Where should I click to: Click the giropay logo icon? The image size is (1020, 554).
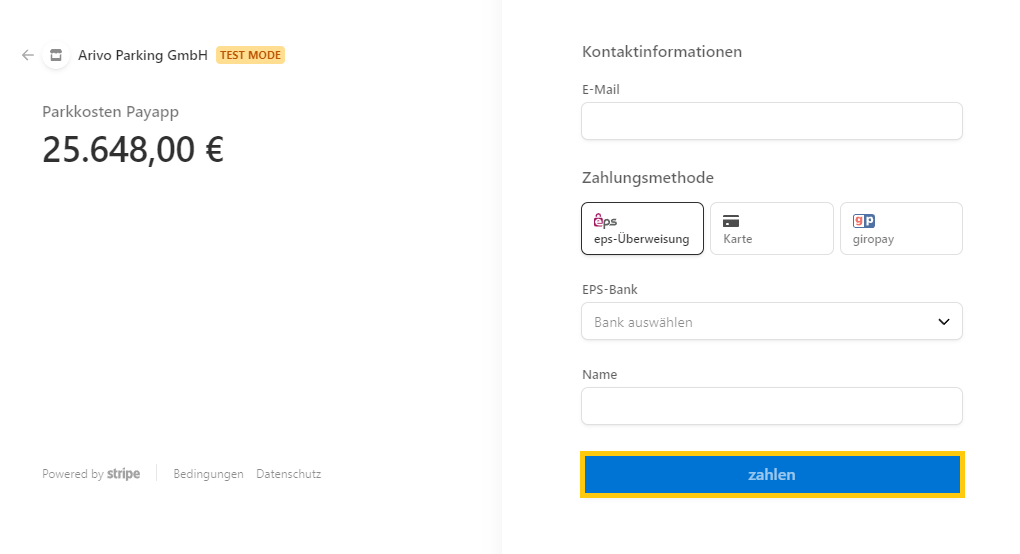click(x=864, y=221)
